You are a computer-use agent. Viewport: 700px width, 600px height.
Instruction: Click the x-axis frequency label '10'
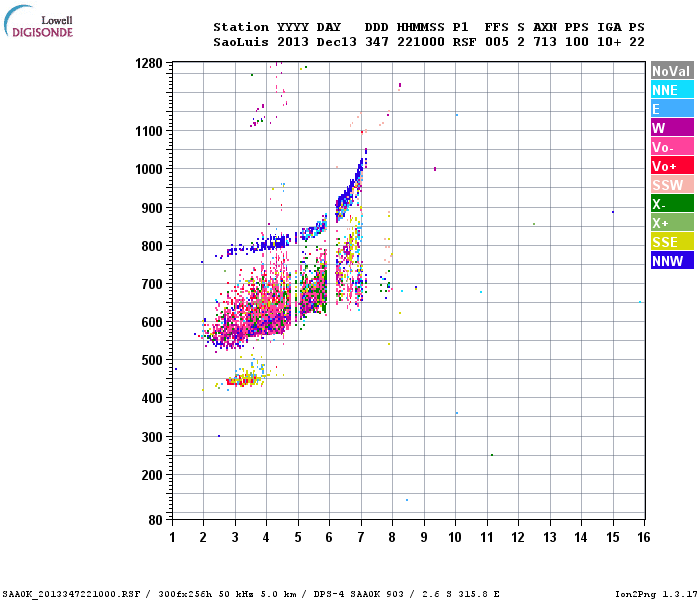[455, 537]
